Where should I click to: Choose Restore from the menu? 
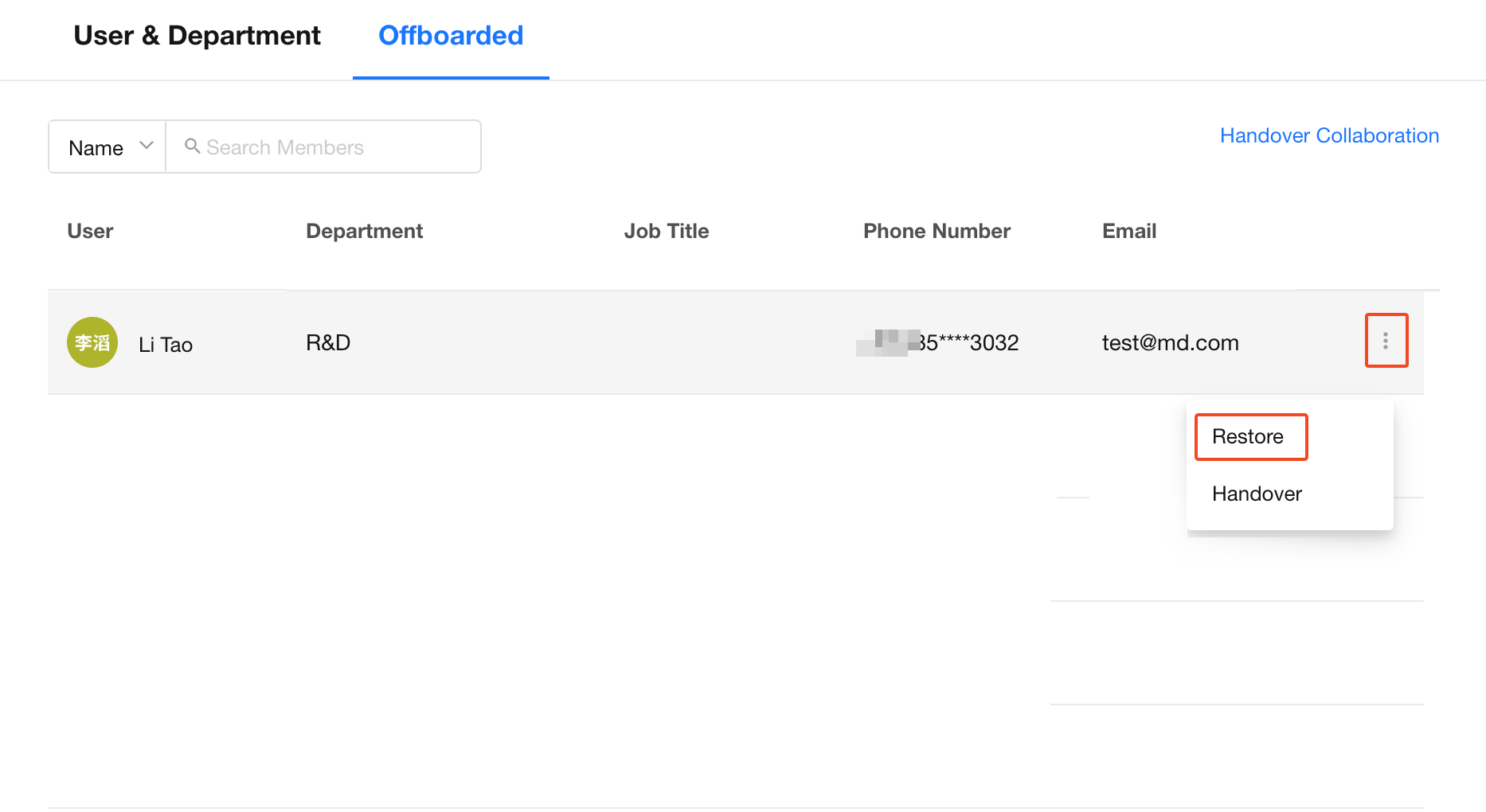[1247, 436]
